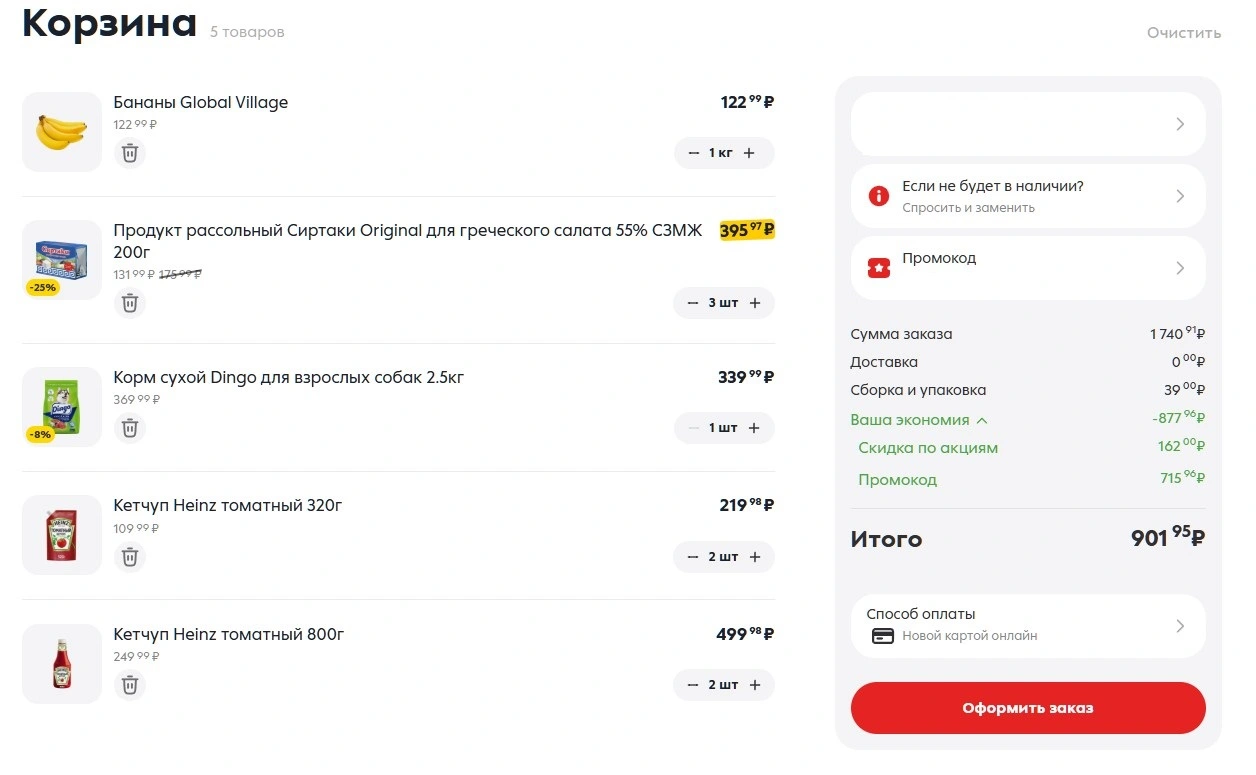Image resolution: width=1256 pixels, height=775 pixels.
Task: Reduce Кетчуп Heinz 320г quantity by one
Action: tap(693, 557)
